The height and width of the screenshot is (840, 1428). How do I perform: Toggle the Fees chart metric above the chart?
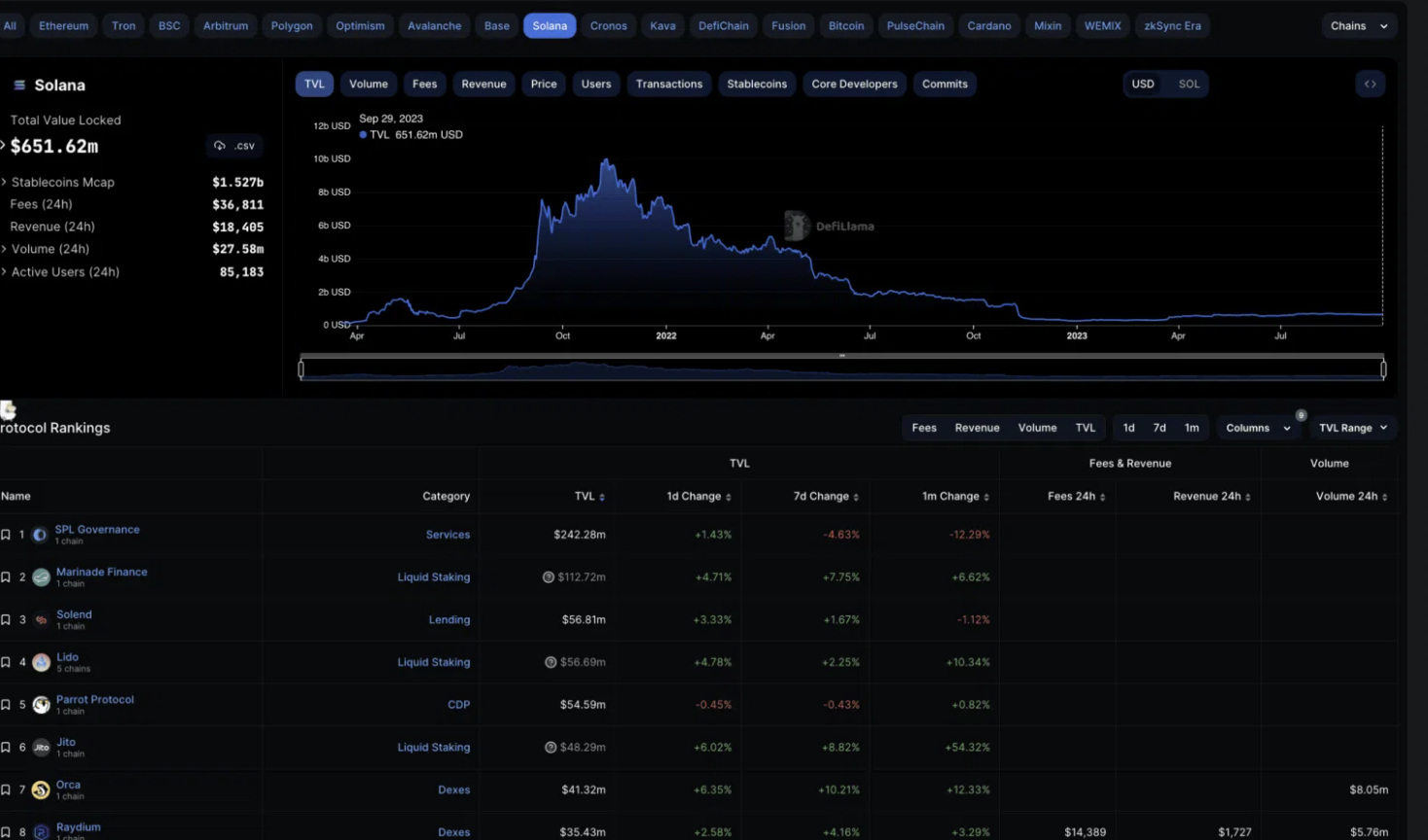(x=425, y=85)
